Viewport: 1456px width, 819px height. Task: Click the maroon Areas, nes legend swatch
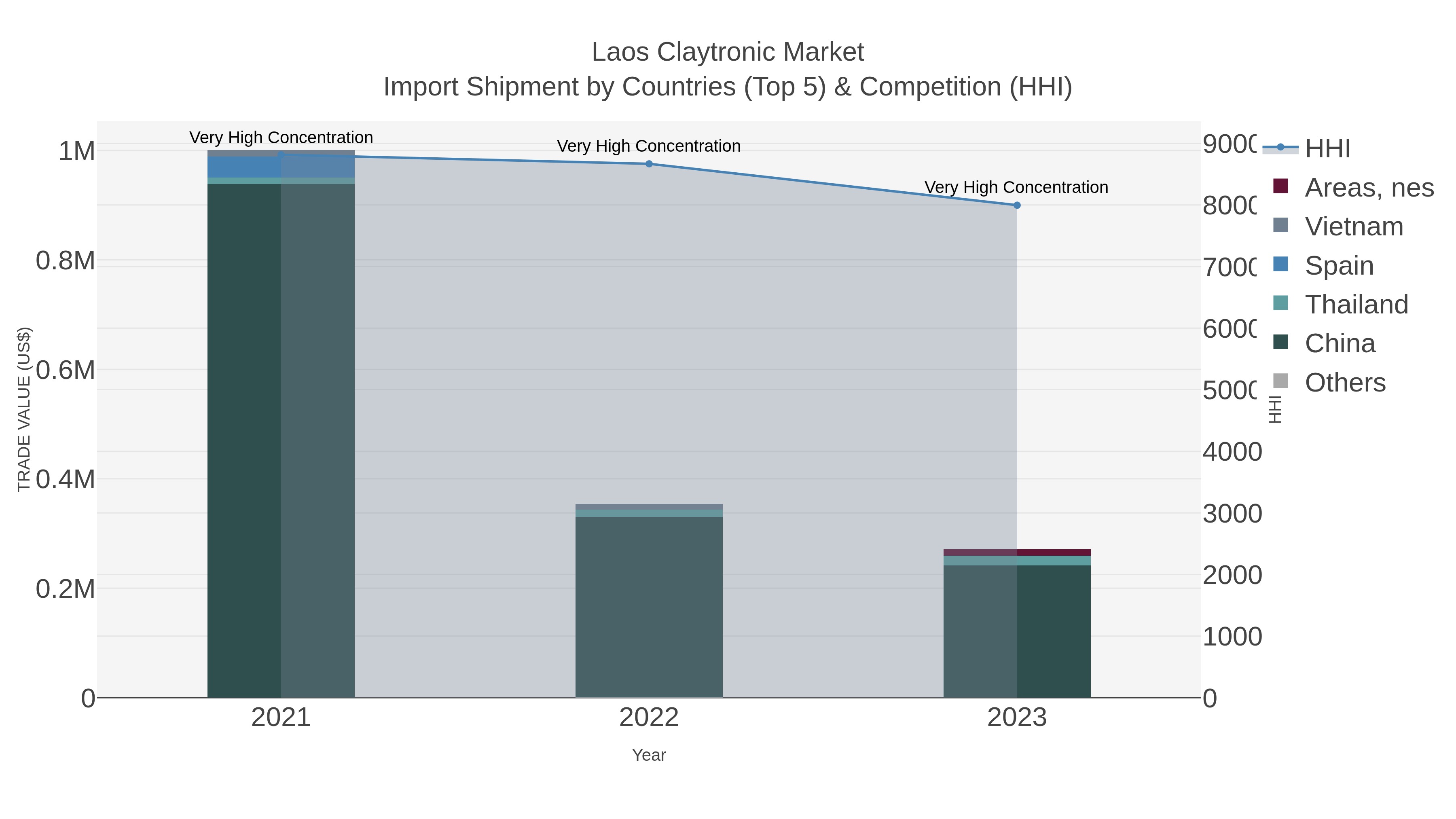tap(1280, 186)
